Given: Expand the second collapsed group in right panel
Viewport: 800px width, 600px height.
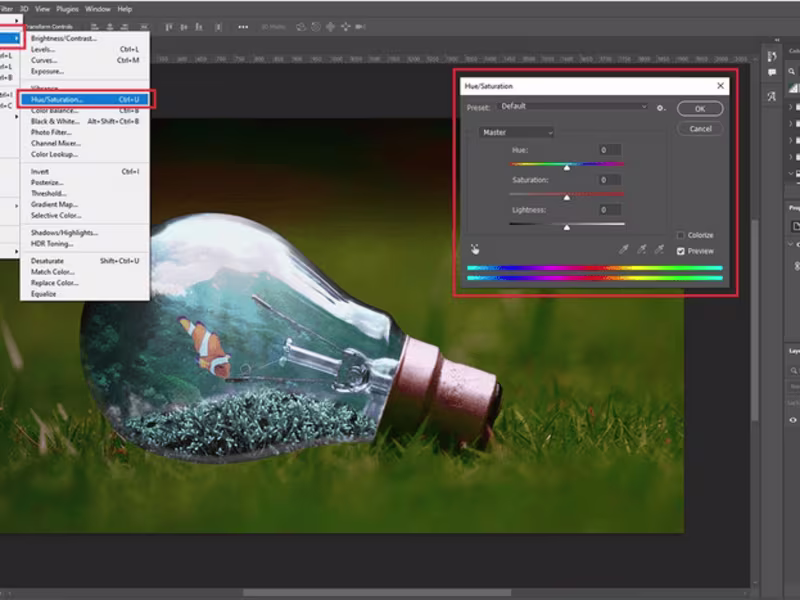Looking at the screenshot, I should pos(791,124).
